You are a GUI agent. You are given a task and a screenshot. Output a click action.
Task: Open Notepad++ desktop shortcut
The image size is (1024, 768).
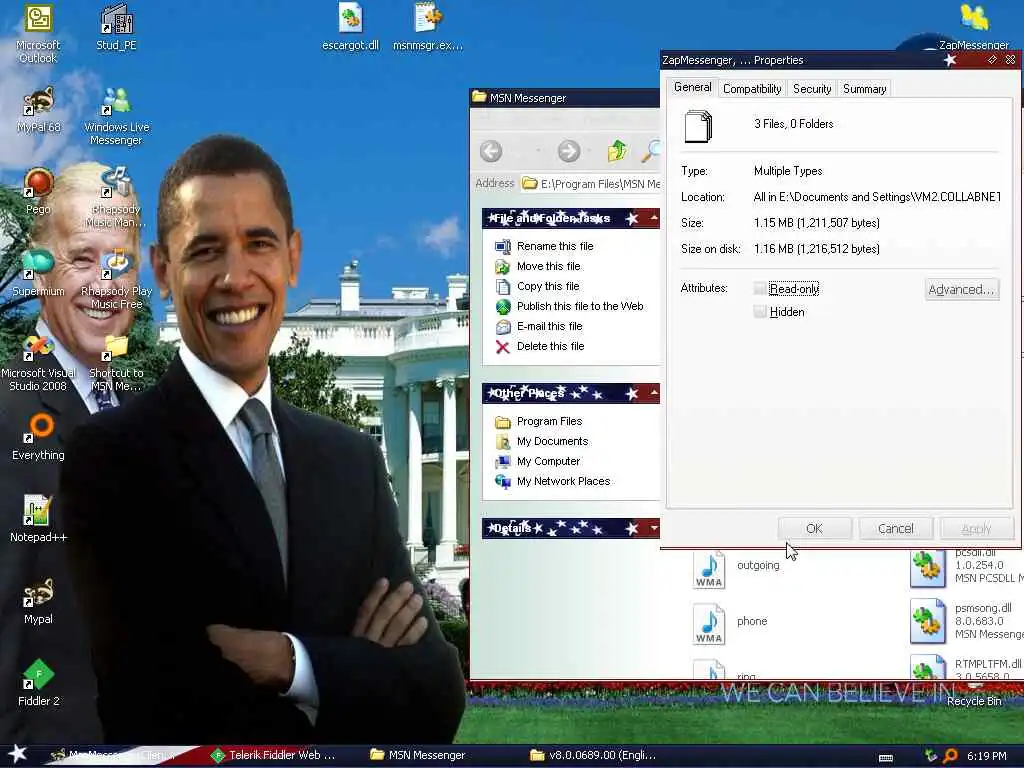[x=38, y=519]
